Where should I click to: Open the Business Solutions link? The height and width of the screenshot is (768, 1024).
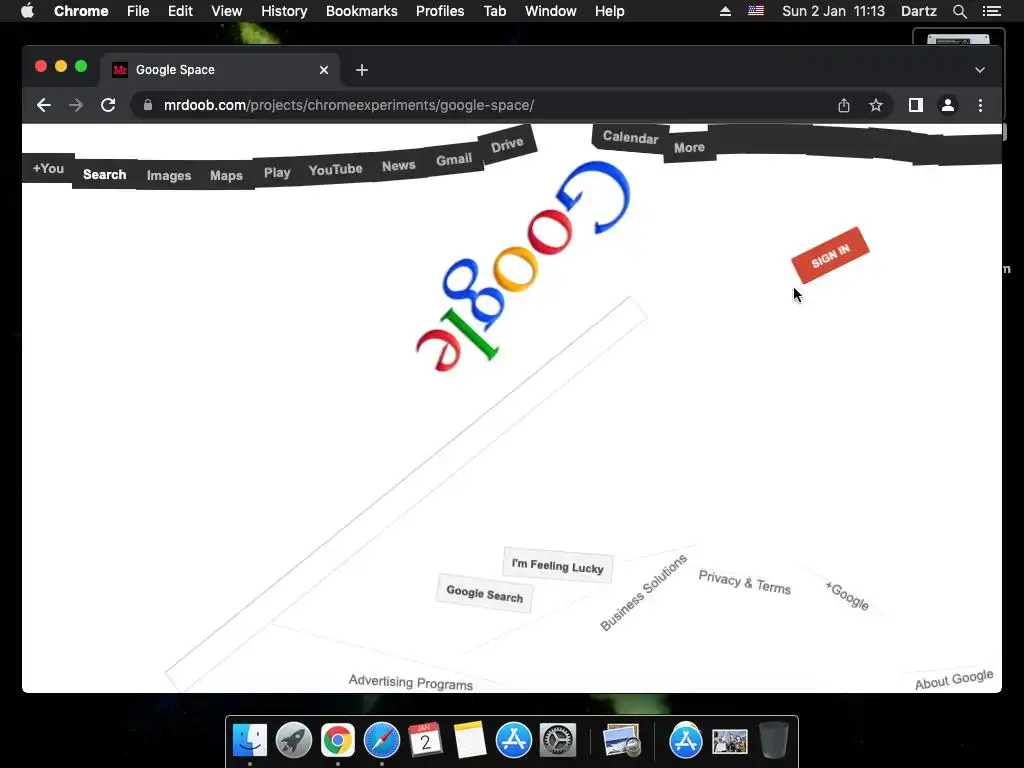point(643,592)
